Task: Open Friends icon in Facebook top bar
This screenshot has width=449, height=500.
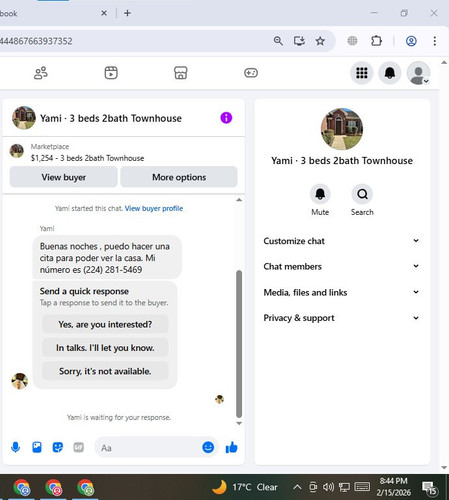Action: [x=41, y=73]
